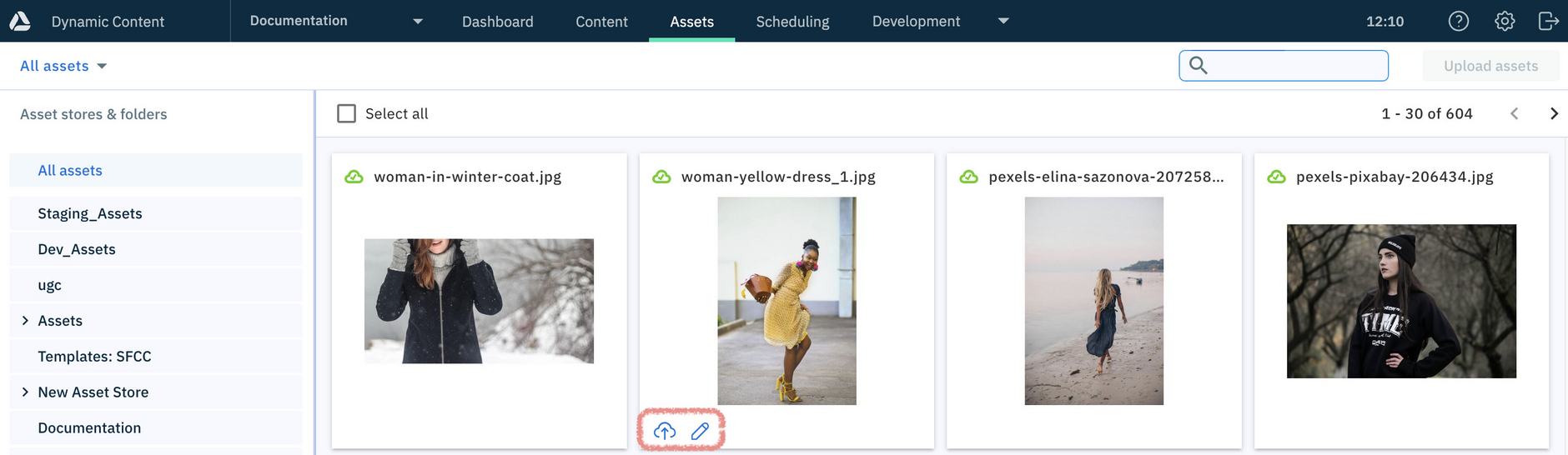Switch to the Content tab
Viewport: 1568px width, 455px height.
[x=601, y=22]
